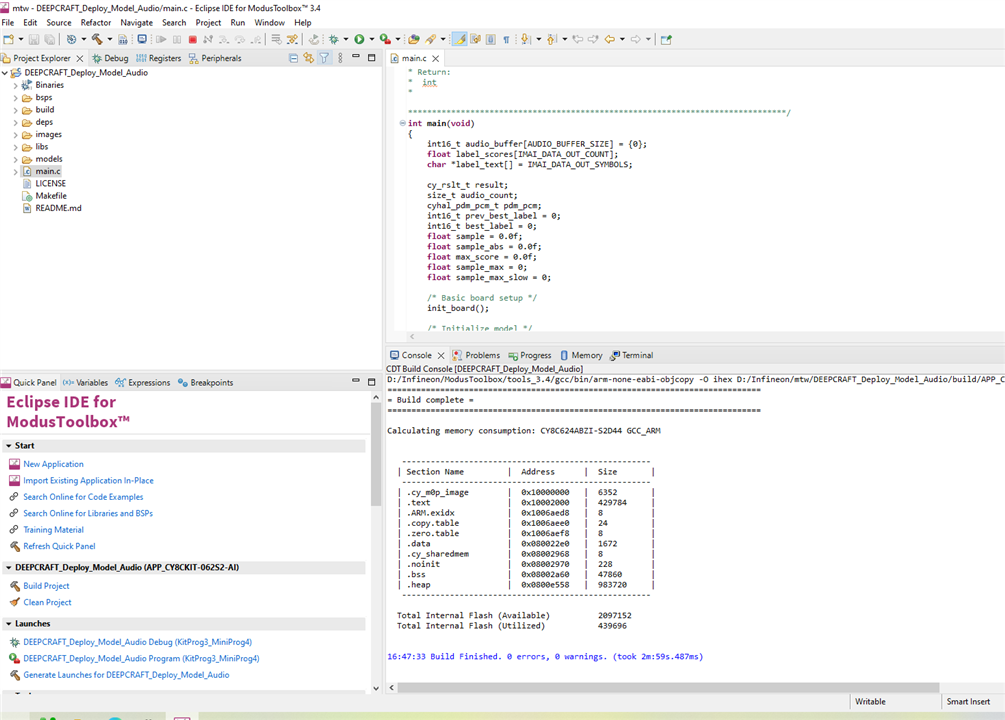Screen dimensions: 1005x720
Task: Select Makefile in Project Explorer
Action: point(51,196)
